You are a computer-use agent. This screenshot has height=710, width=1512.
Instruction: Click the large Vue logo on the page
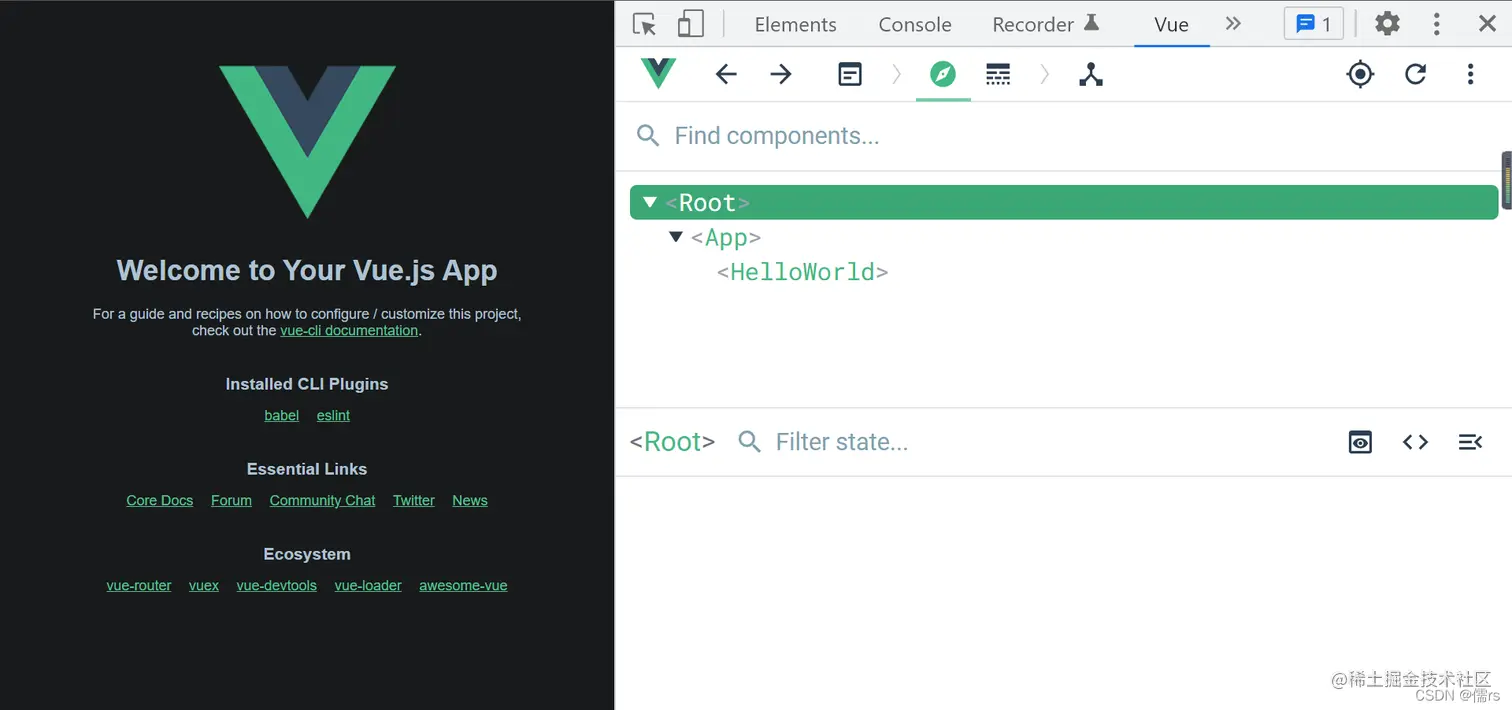click(x=307, y=142)
